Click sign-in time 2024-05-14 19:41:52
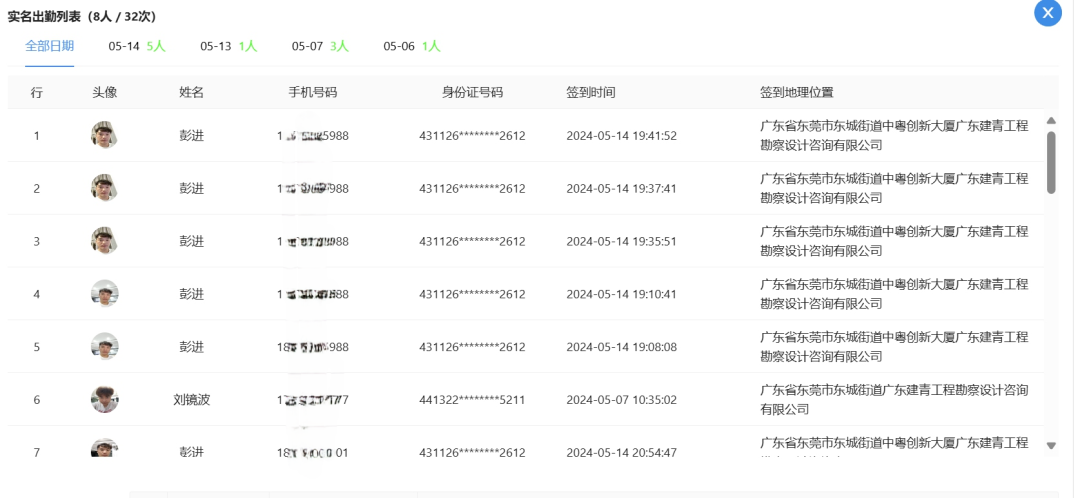This screenshot has width=1080, height=498. click(x=621, y=136)
